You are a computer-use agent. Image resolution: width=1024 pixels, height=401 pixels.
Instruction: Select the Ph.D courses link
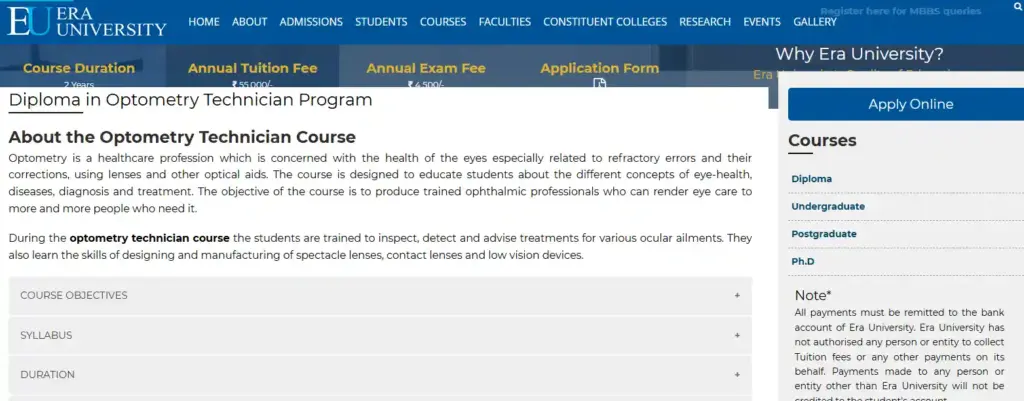[804, 261]
